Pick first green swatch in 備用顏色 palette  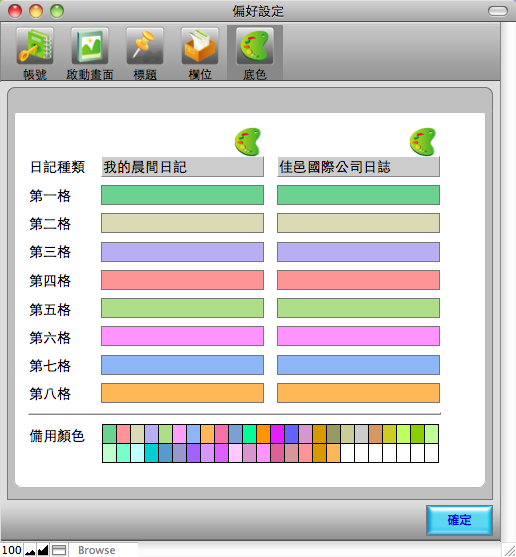(x=109, y=434)
